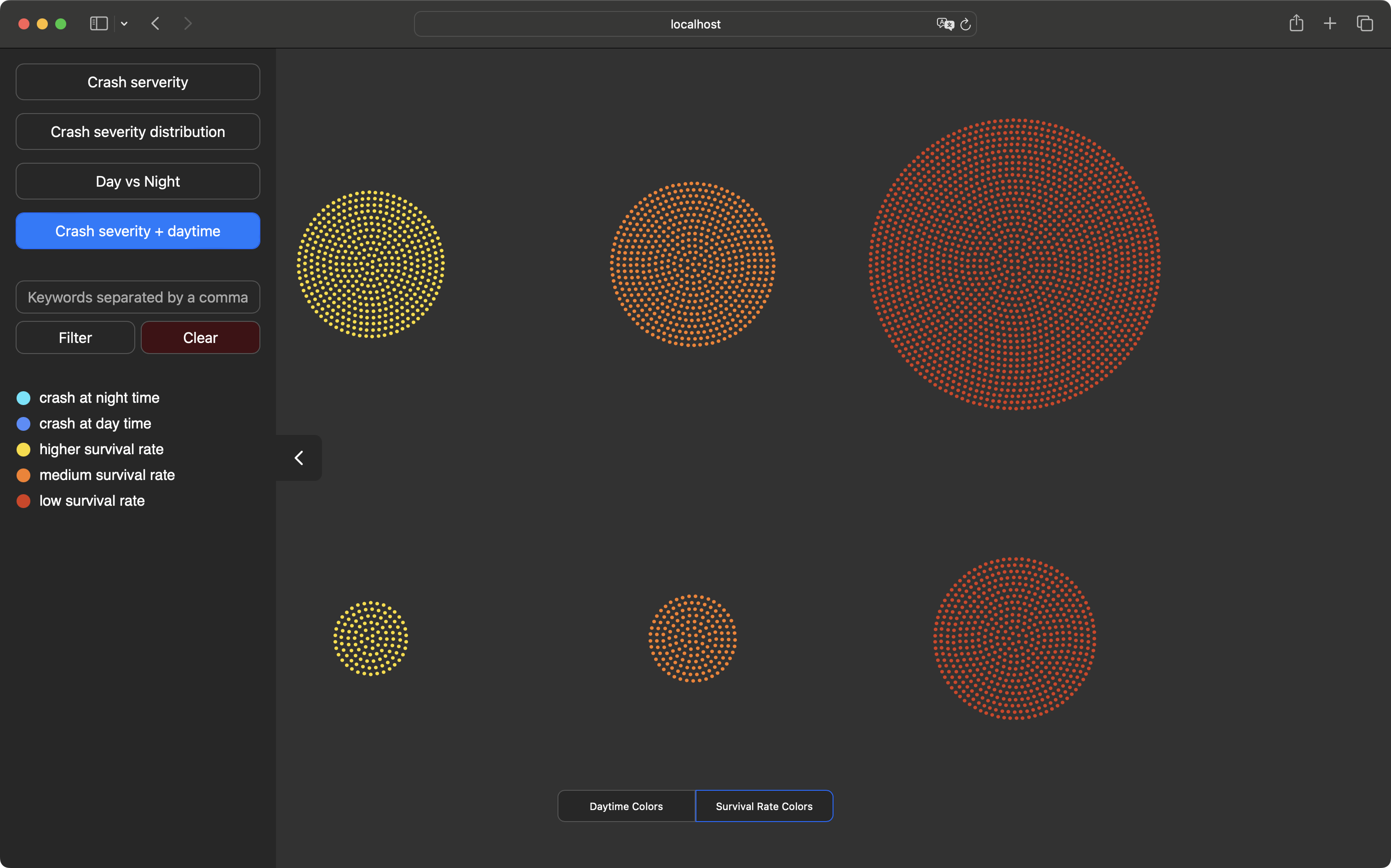Show the tab overview icon
Screen dimensions: 1391x868
pos(1365,23)
